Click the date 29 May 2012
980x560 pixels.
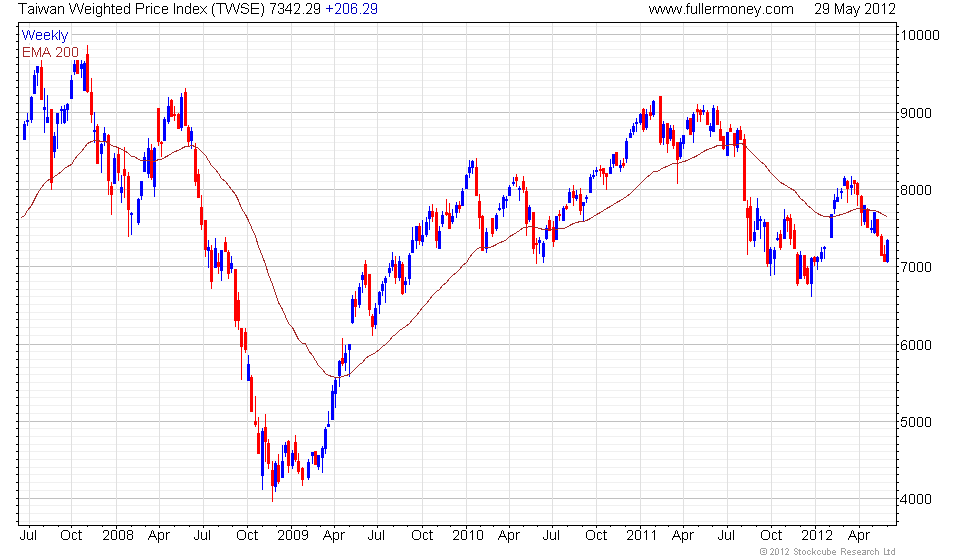(x=854, y=9)
